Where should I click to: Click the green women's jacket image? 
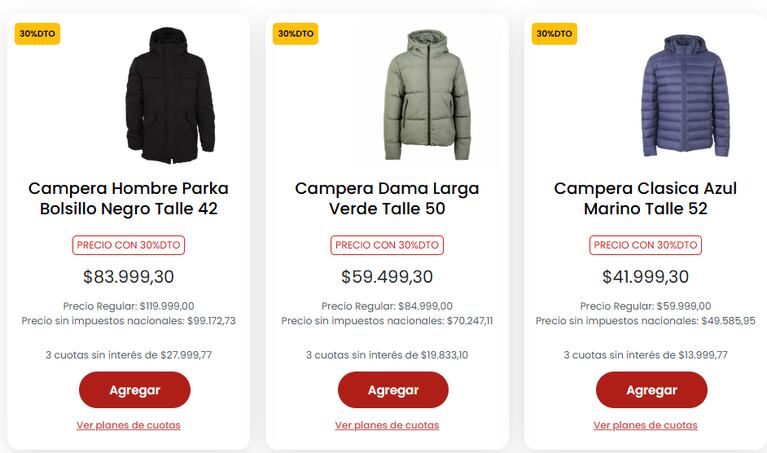pyautogui.click(x=427, y=96)
